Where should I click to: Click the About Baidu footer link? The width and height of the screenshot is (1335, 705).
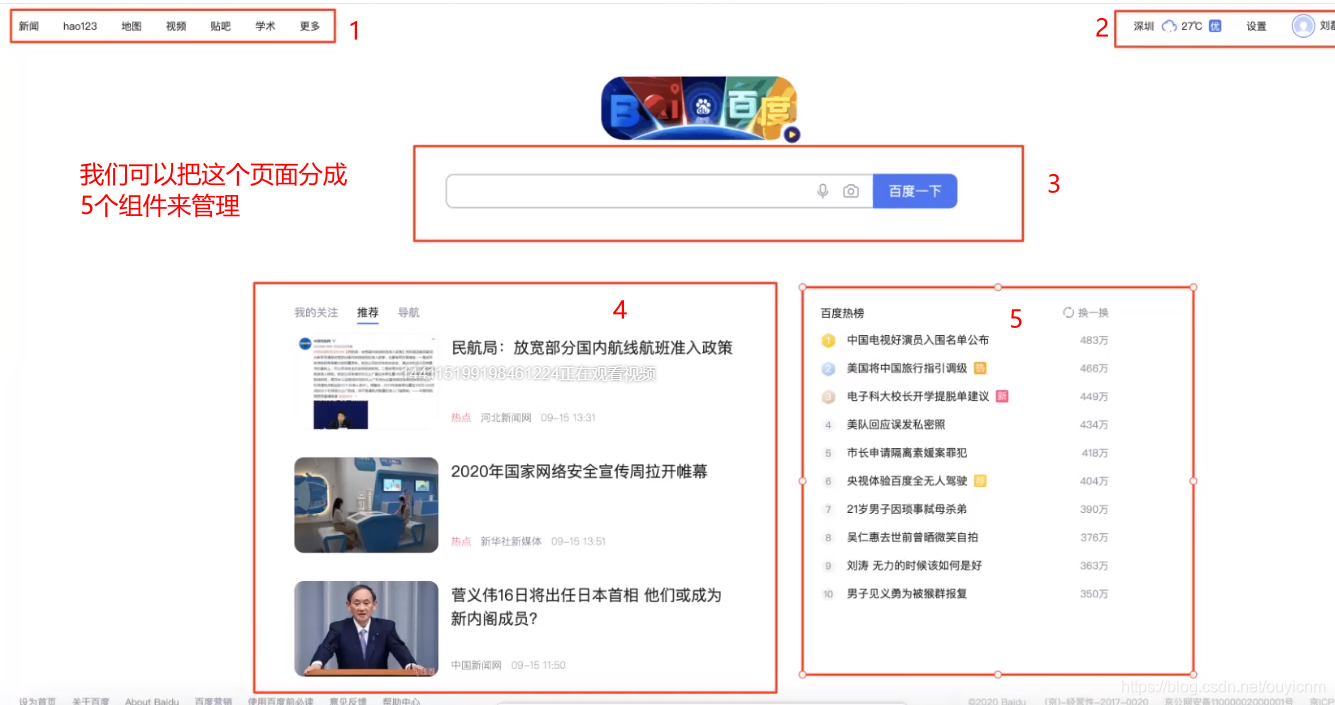pyautogui.click(x=152, y=701)
